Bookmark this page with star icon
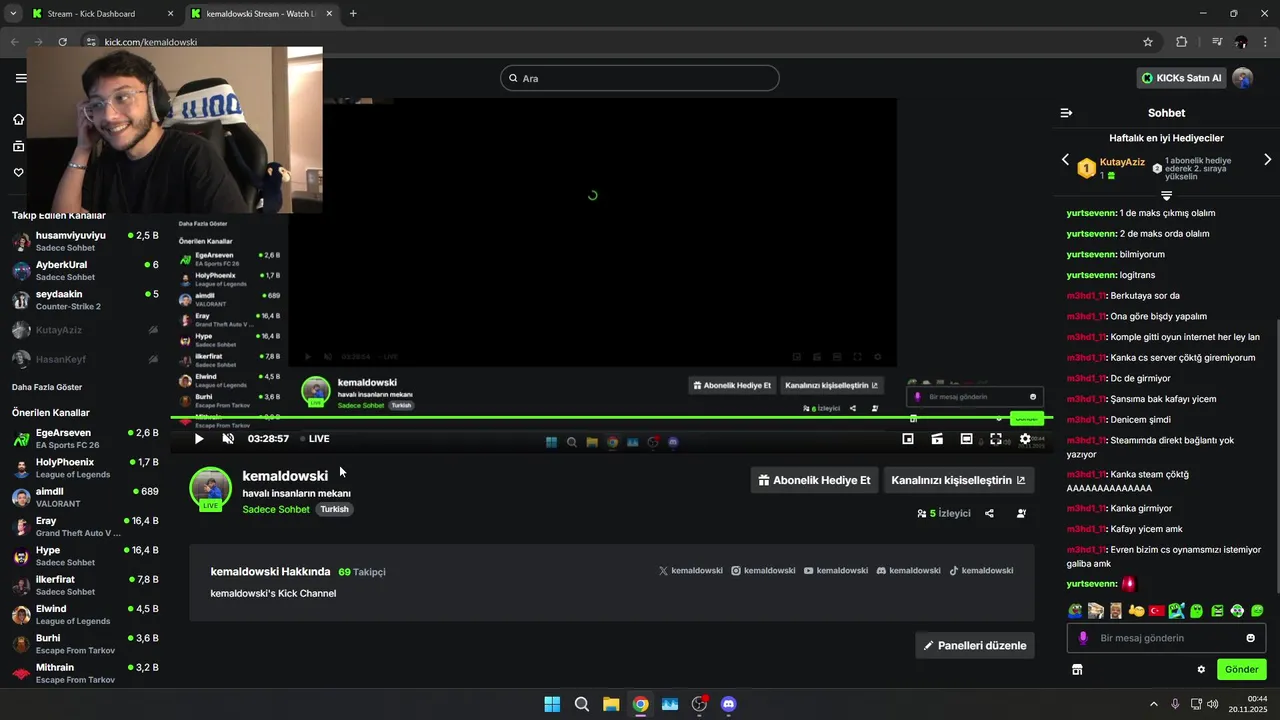 [1148, 42]
